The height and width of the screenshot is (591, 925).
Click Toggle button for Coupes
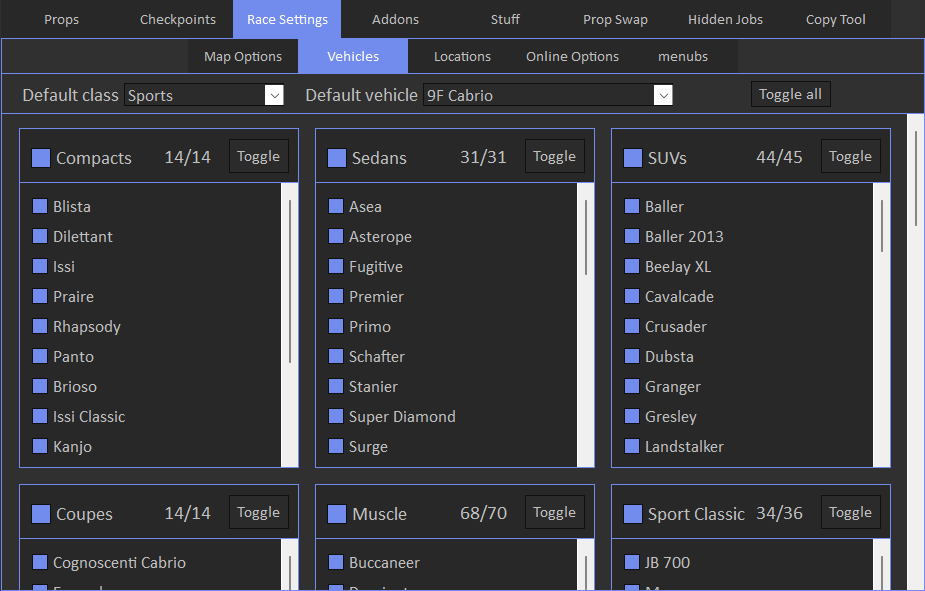(258, 513)
